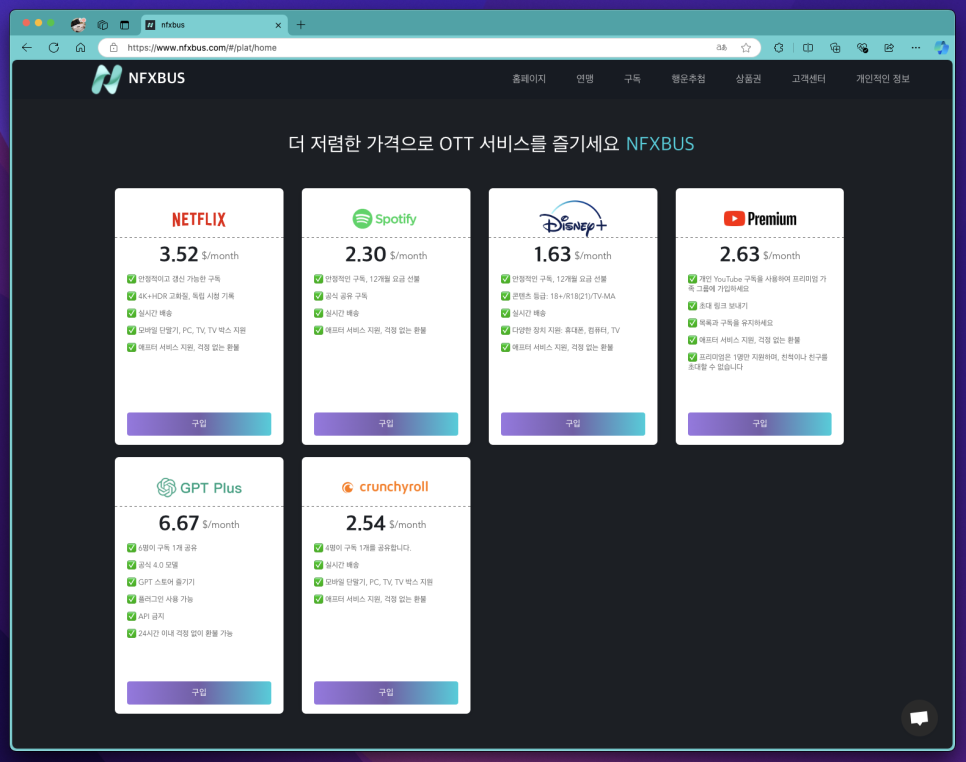Open the browser profile avatar

(78, 25)
